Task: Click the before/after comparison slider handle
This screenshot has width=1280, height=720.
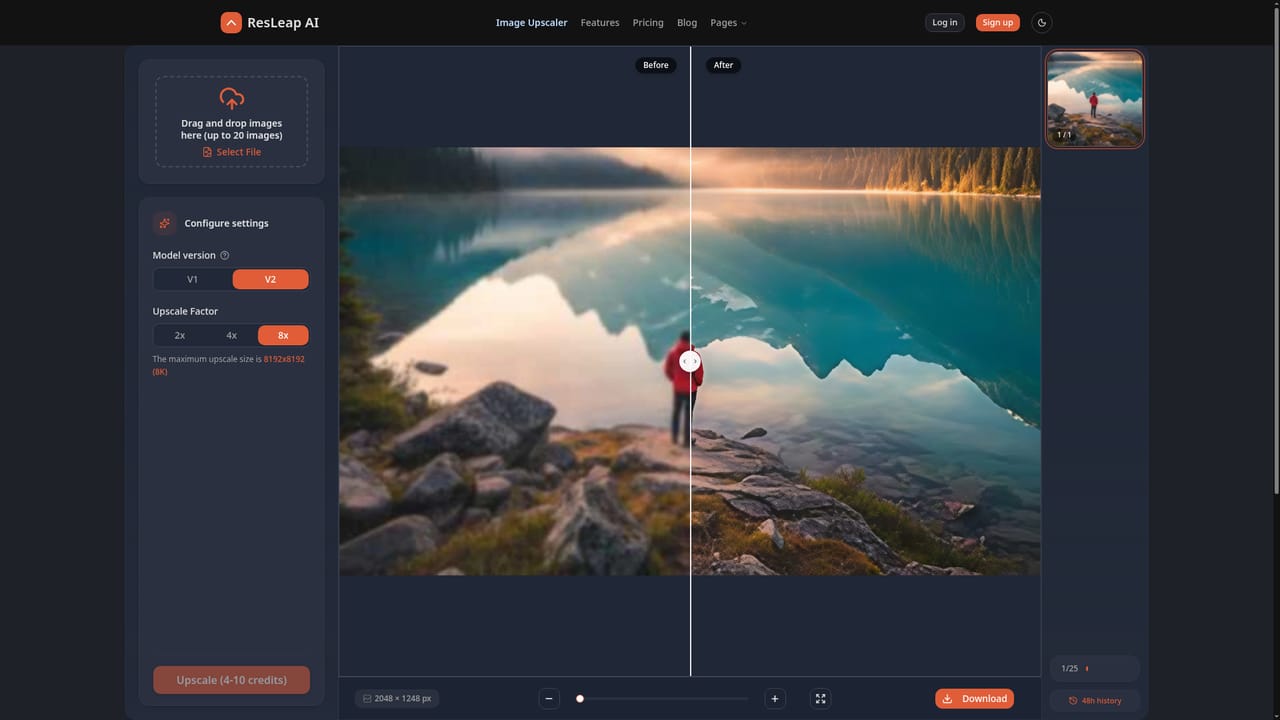Action: [690, 361]
